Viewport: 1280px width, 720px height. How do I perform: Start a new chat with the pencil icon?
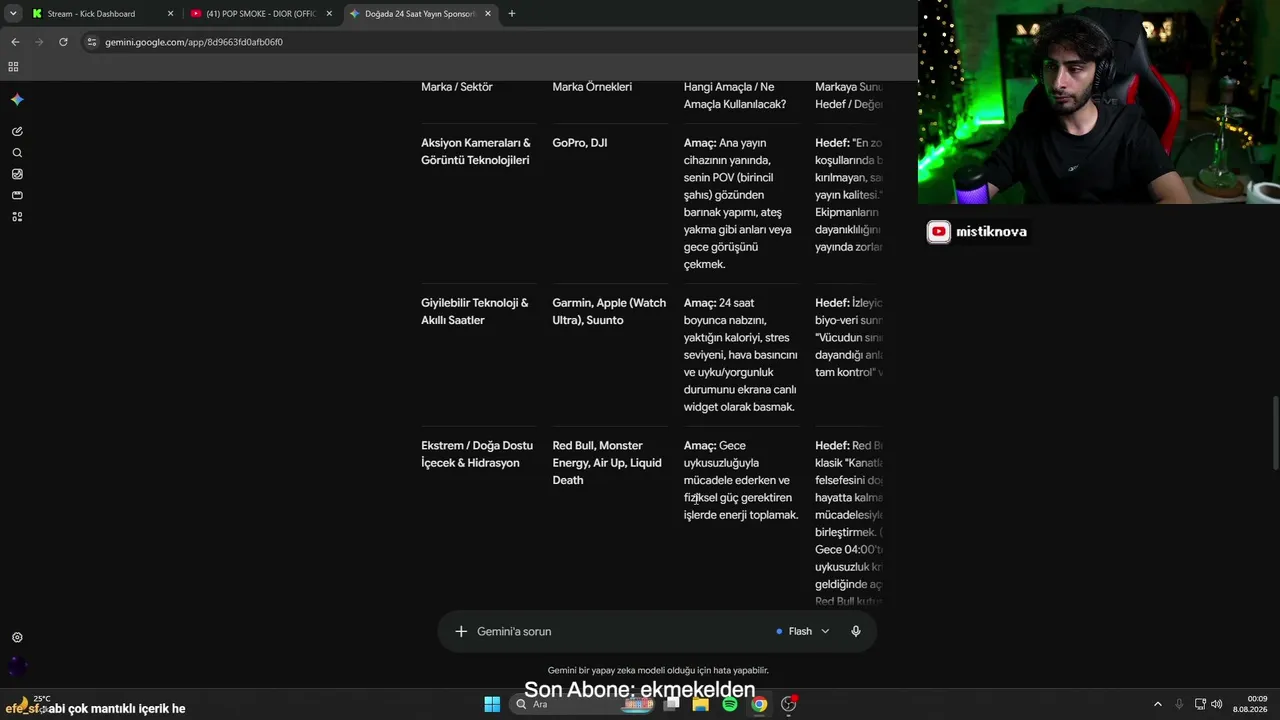17,131
